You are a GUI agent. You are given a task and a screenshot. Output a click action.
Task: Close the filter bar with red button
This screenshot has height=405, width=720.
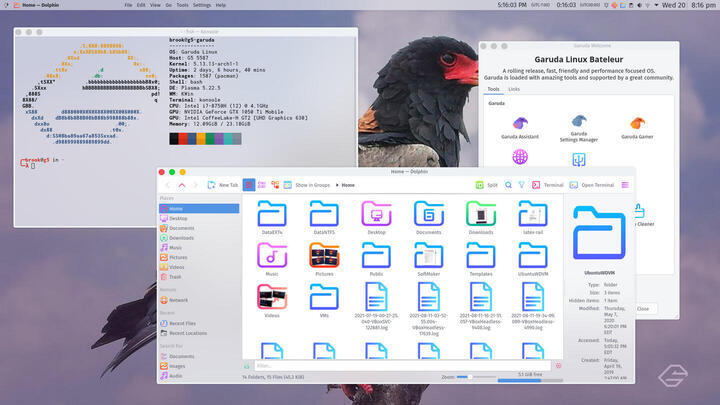(558, 366)
